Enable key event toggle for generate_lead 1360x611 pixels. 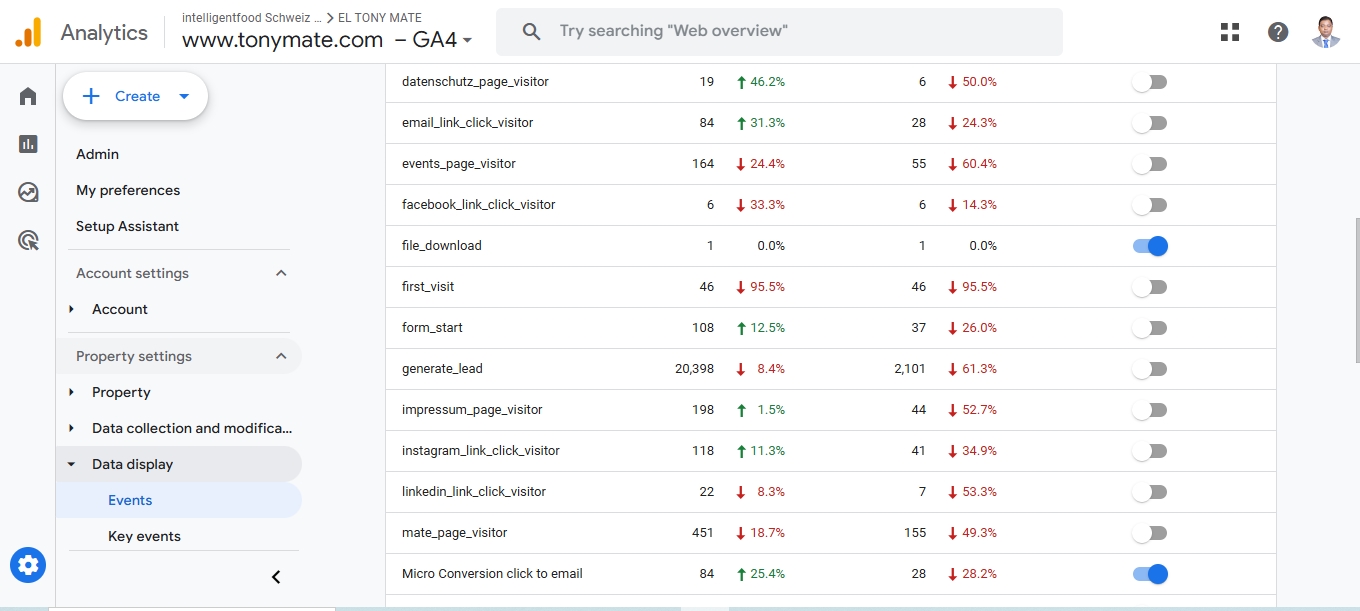1150,369
